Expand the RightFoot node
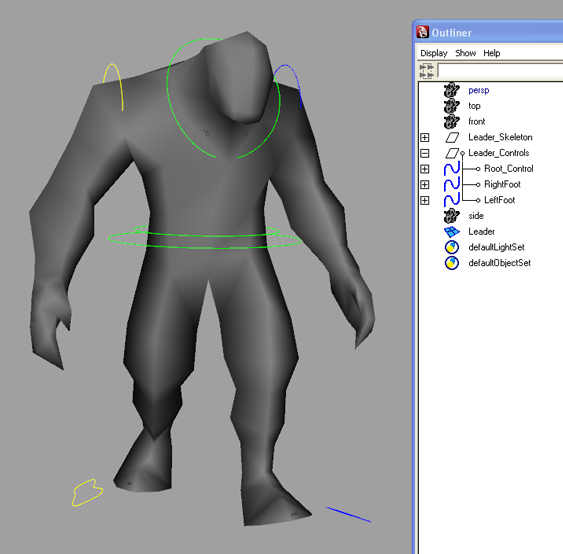This screenshot has height=554, width=563. pos(424,185)
